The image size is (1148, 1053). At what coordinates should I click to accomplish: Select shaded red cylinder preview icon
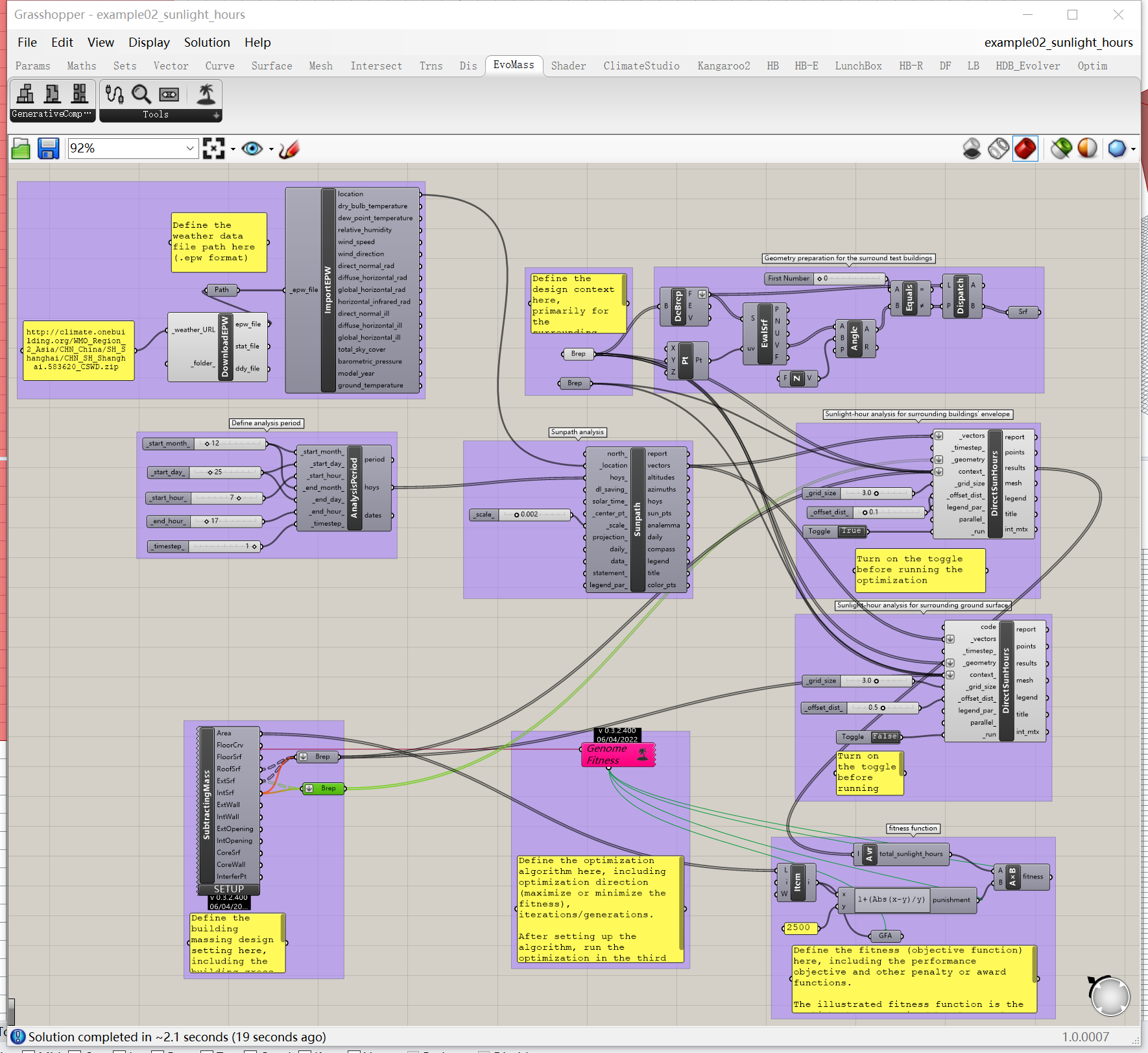[x=1025, y=149]
